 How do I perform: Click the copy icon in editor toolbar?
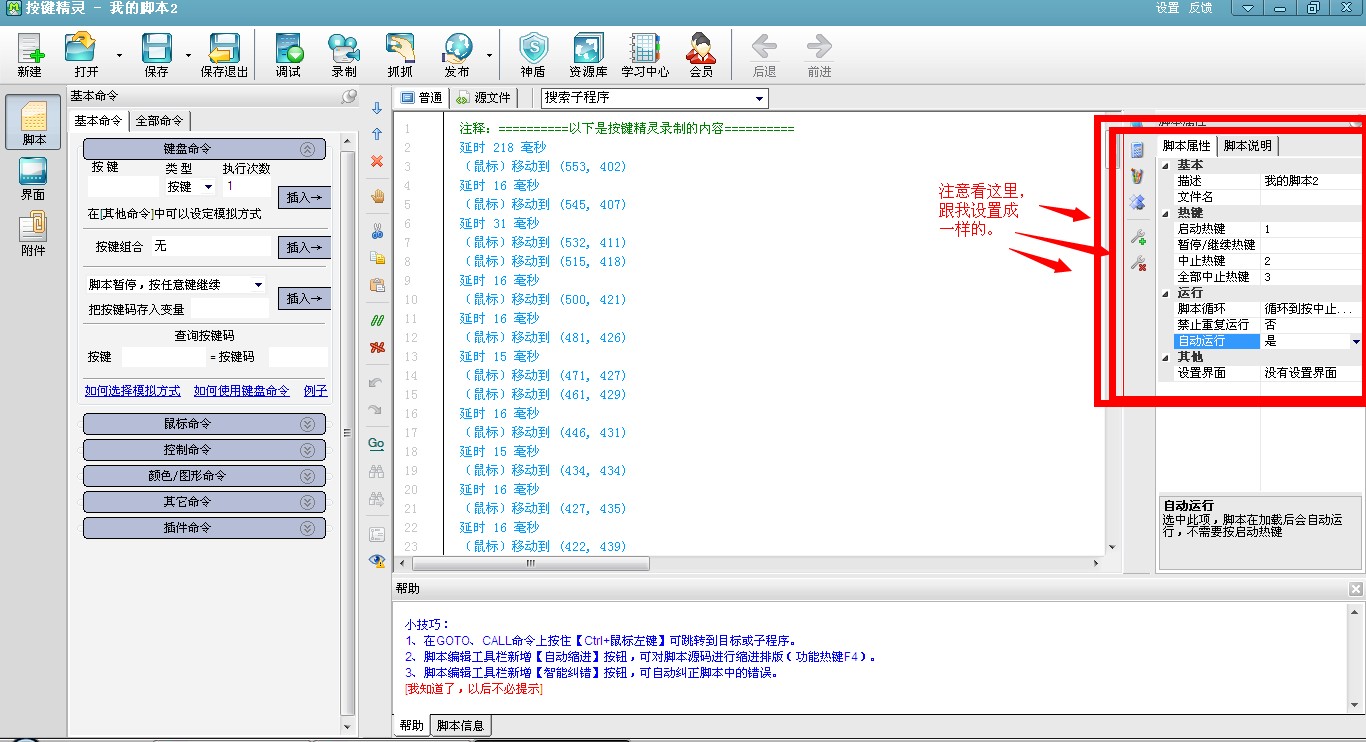(377, 258)
